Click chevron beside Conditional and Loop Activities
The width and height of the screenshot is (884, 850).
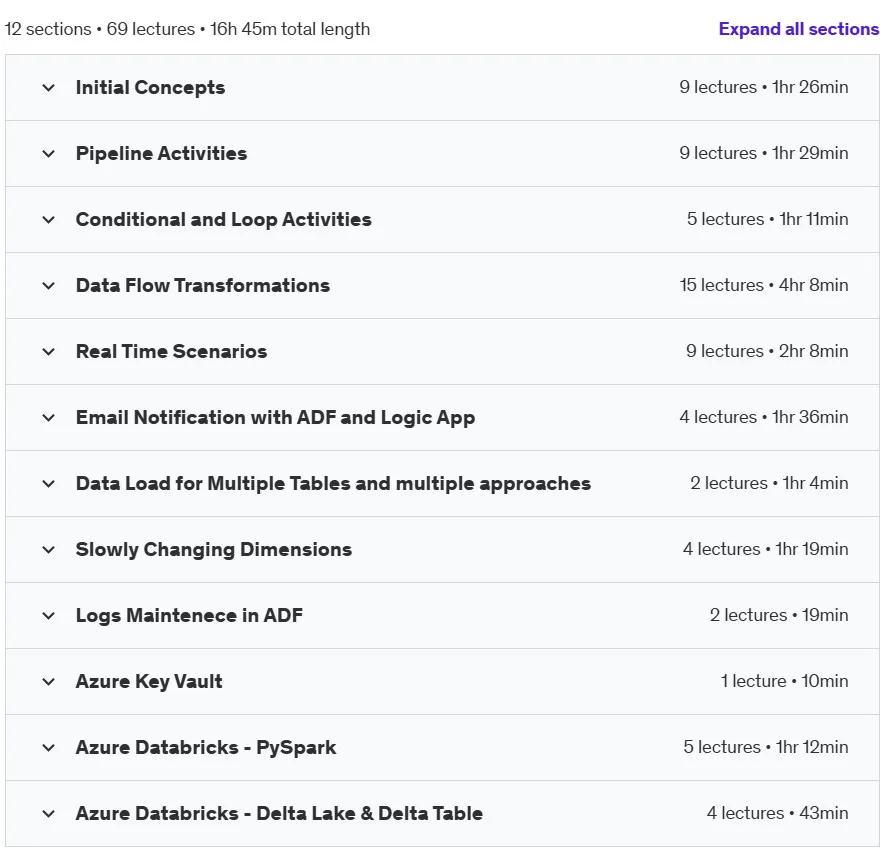(48, 220)
